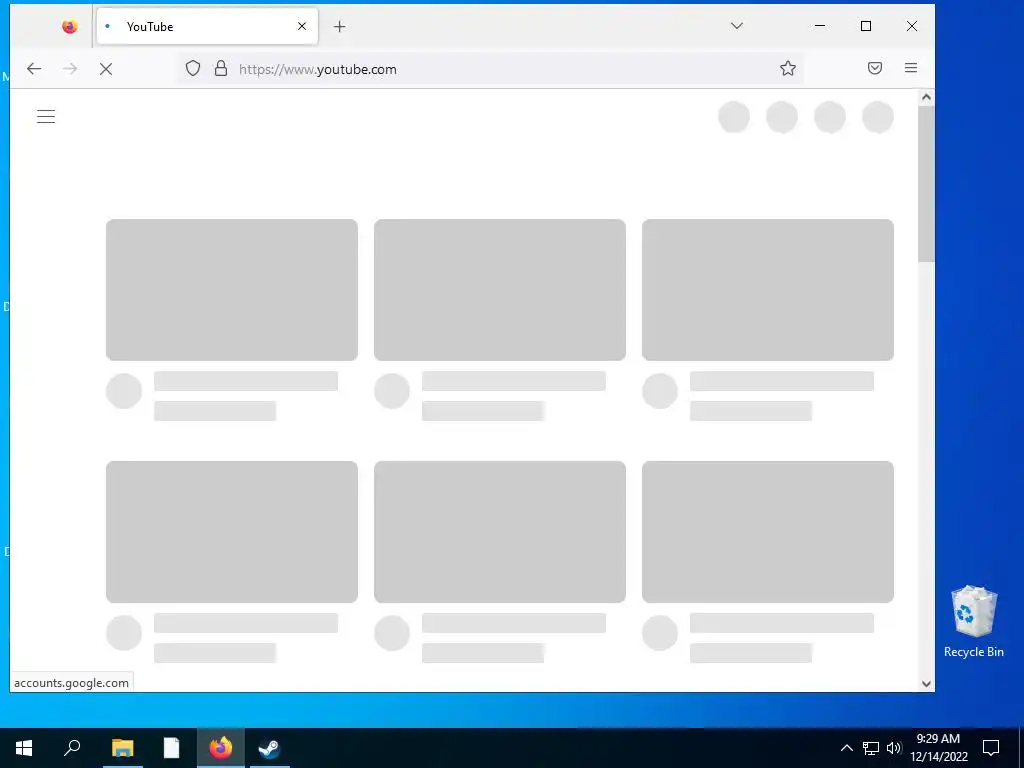Select the Recycle Bin desktop icon
This screenshot has height=768, width=1024.
974,622
